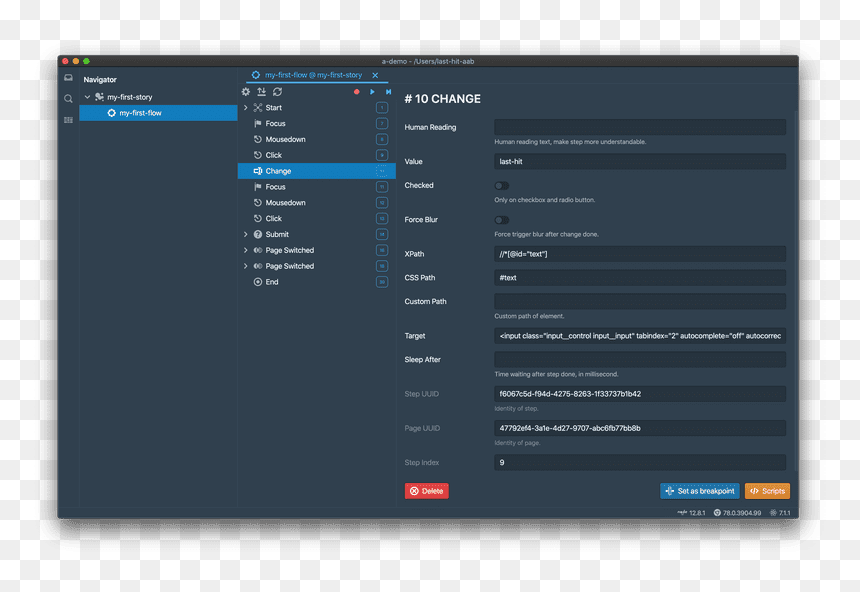Click the Page UUID field
860x592 pixels.
click(x=640, y=428)
